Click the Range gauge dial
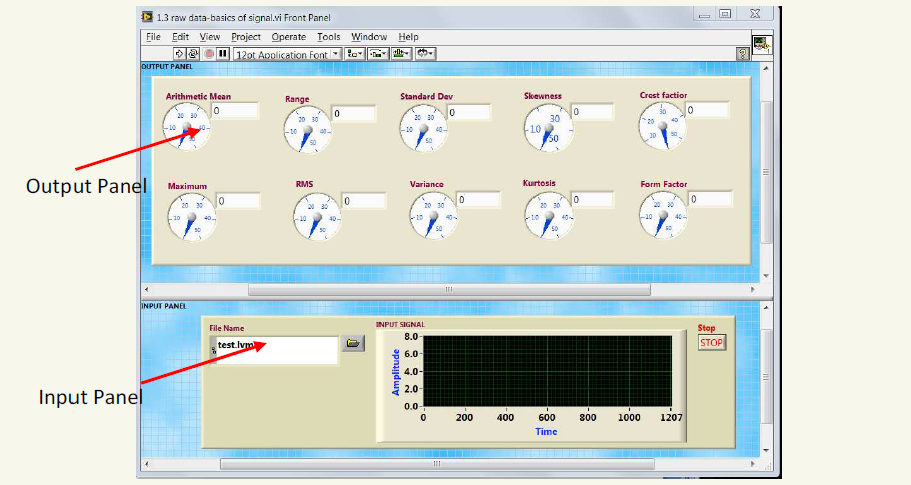The width and height of the screenshot is (911, 485). pyautogui.click(x=307, y=130)
